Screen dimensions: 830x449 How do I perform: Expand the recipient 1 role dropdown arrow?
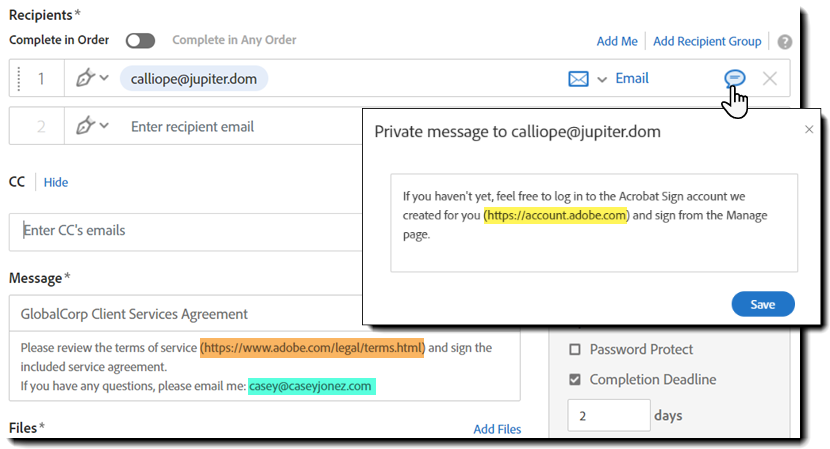(104, 78)
